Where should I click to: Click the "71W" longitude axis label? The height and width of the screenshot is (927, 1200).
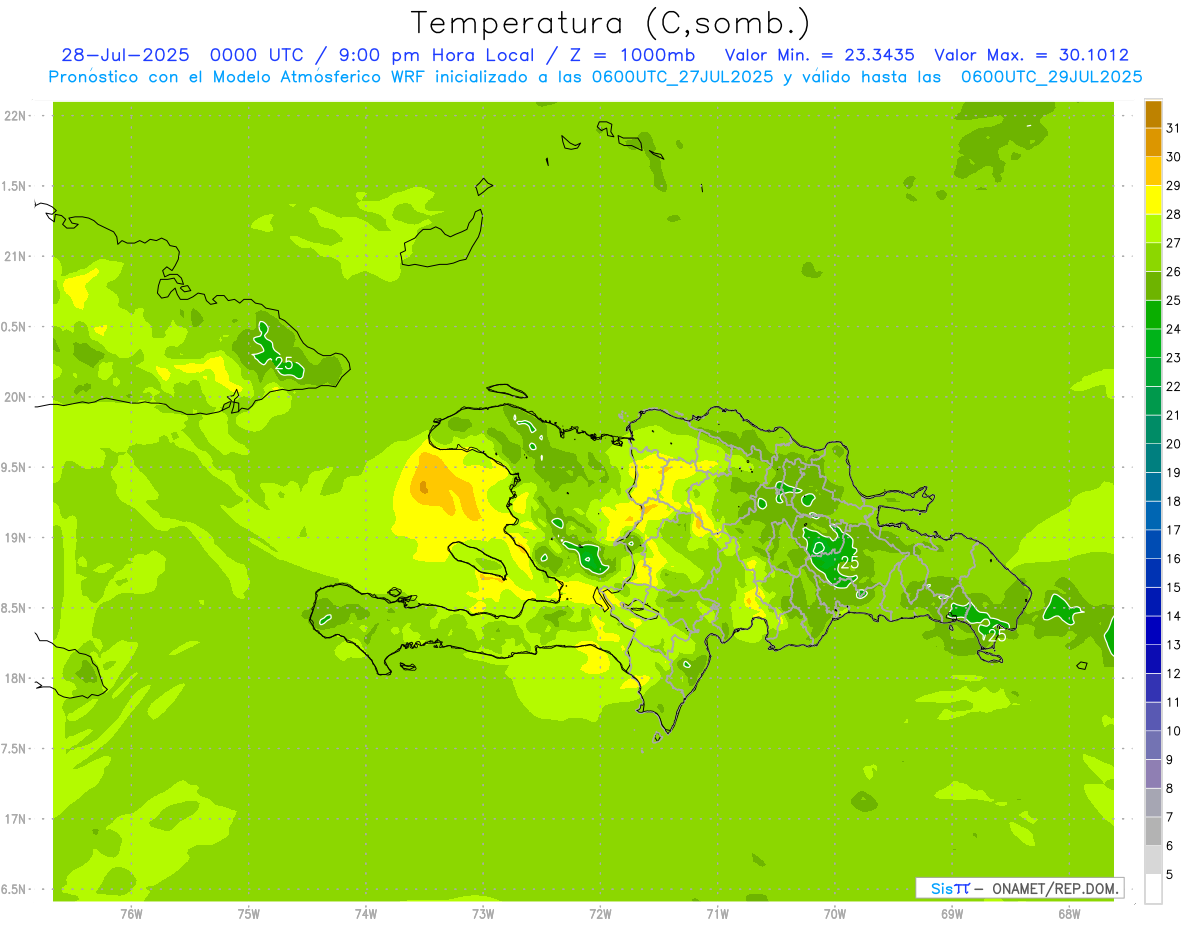coord(718,913)
